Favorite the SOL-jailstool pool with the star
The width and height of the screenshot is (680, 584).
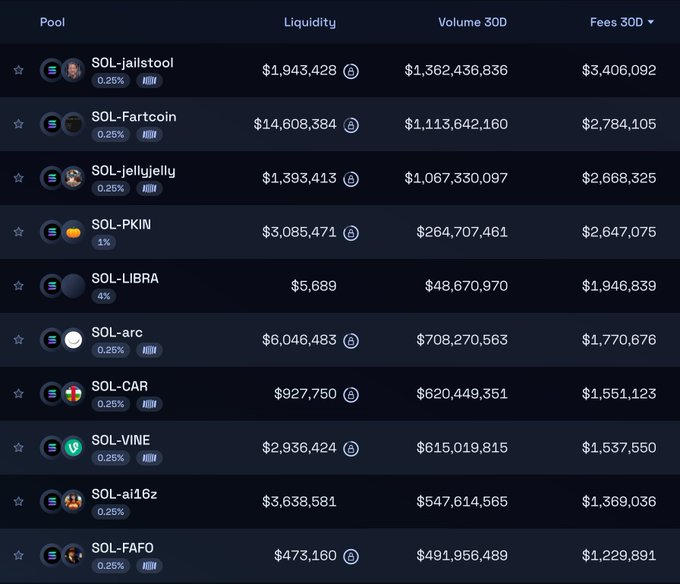pyautogui.click(x=18, y=70)
